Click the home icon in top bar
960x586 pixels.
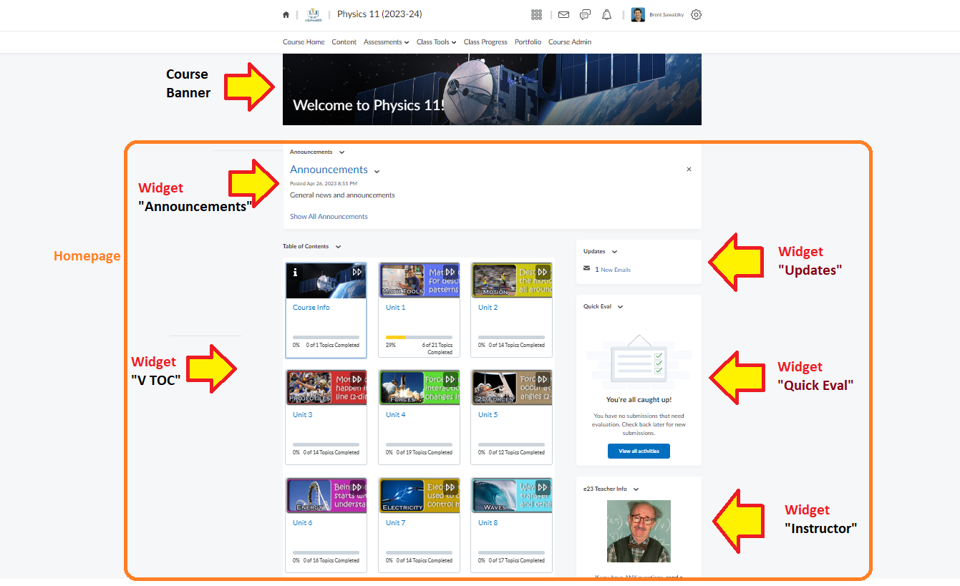tap(286, 15)
